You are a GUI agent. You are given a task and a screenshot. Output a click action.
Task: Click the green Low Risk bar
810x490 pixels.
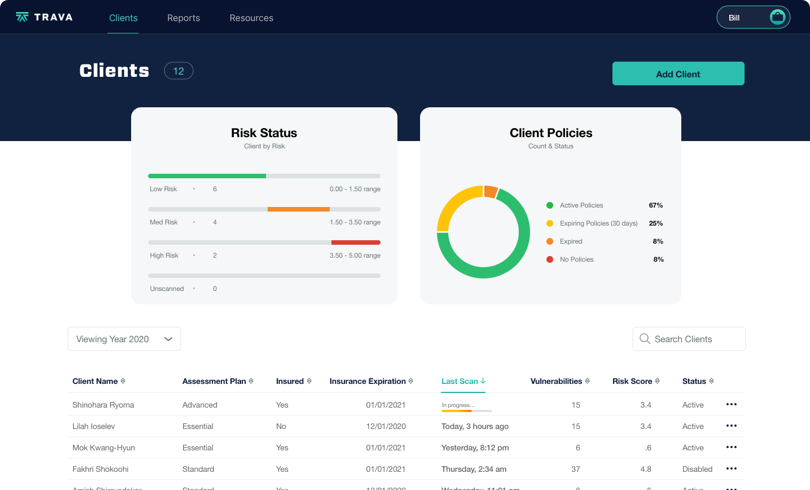point(207,176)
